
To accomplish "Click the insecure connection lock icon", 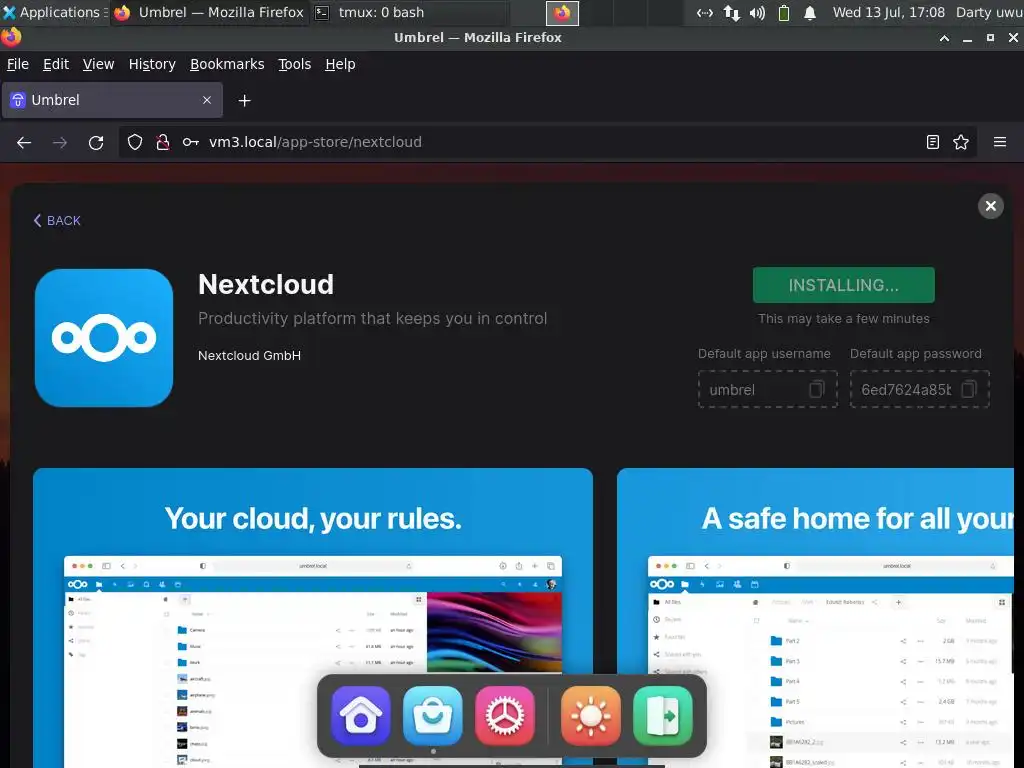I will point(163,142).
